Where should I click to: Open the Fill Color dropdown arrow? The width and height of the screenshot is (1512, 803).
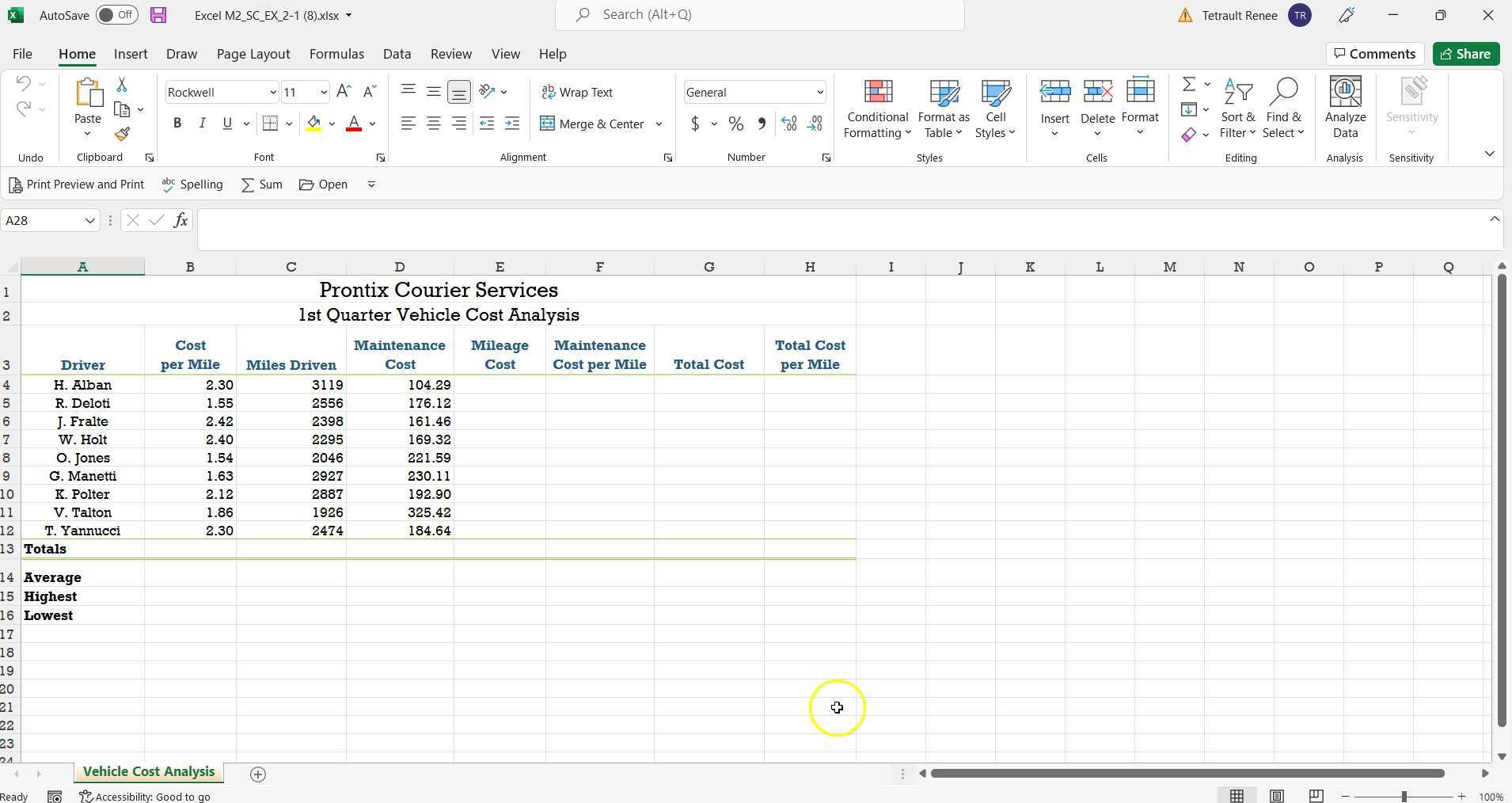[x=332, y=124]
